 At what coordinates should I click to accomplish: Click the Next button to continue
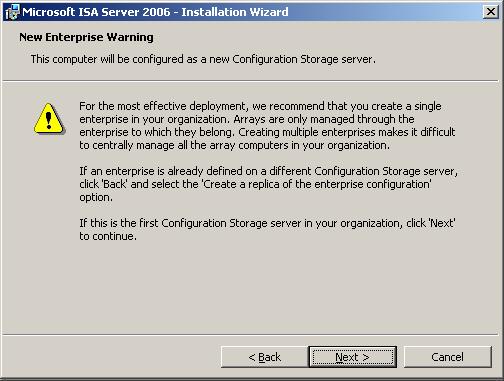coord(353,357)
